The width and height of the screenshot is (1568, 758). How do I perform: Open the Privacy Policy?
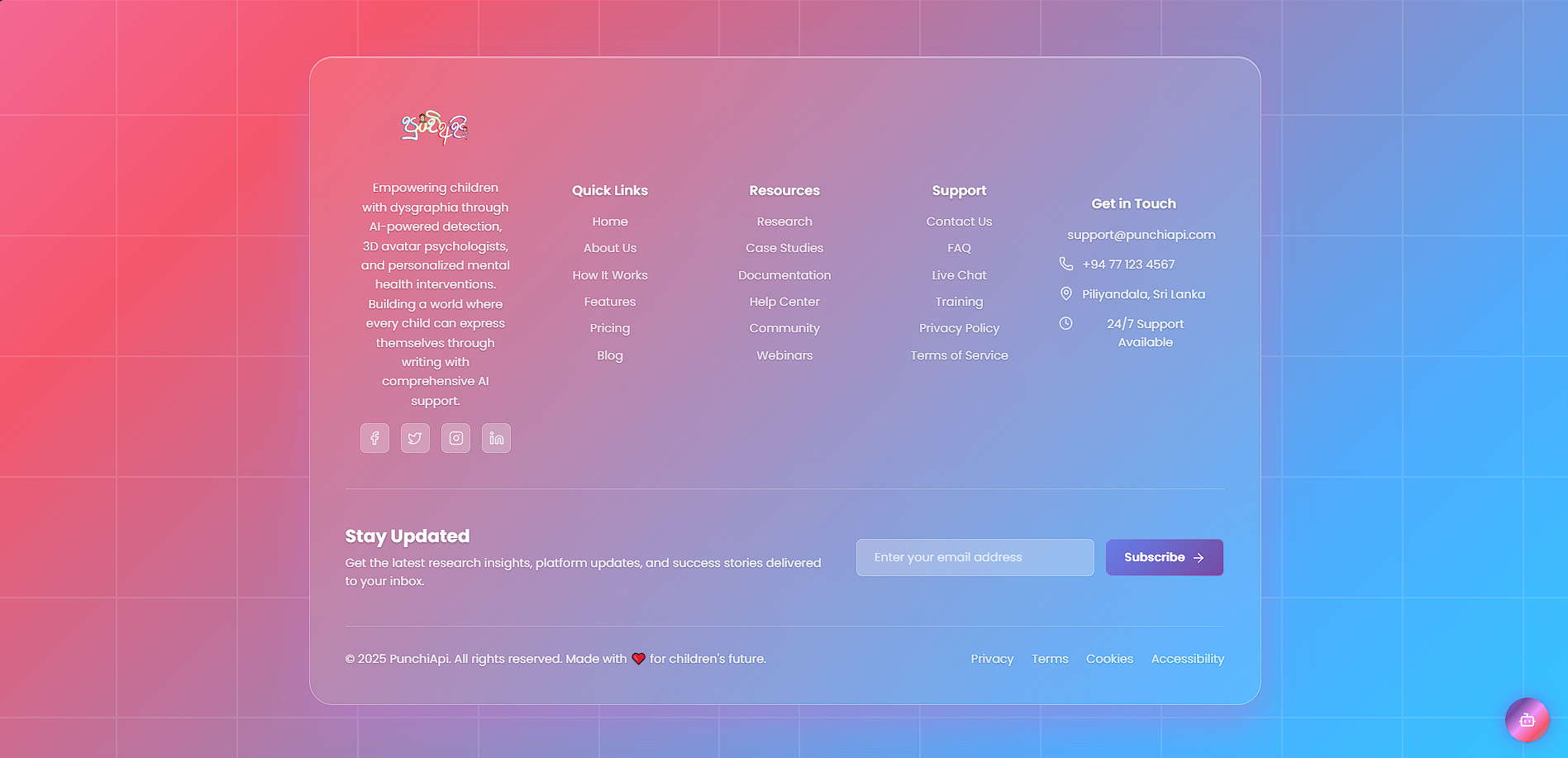click(959, 328)
